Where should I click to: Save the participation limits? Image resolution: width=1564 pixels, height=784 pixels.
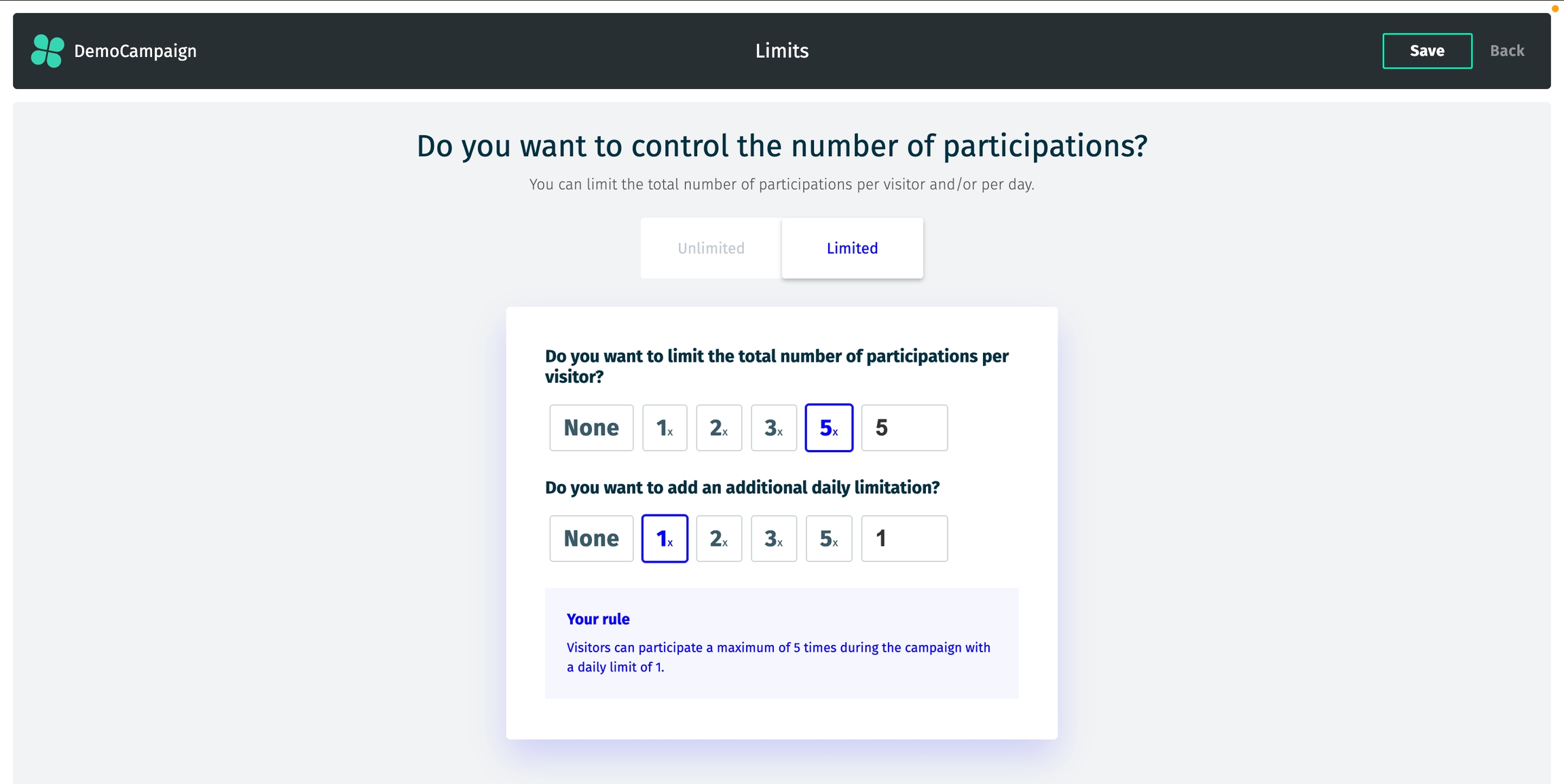click(x=1427, y=51)
